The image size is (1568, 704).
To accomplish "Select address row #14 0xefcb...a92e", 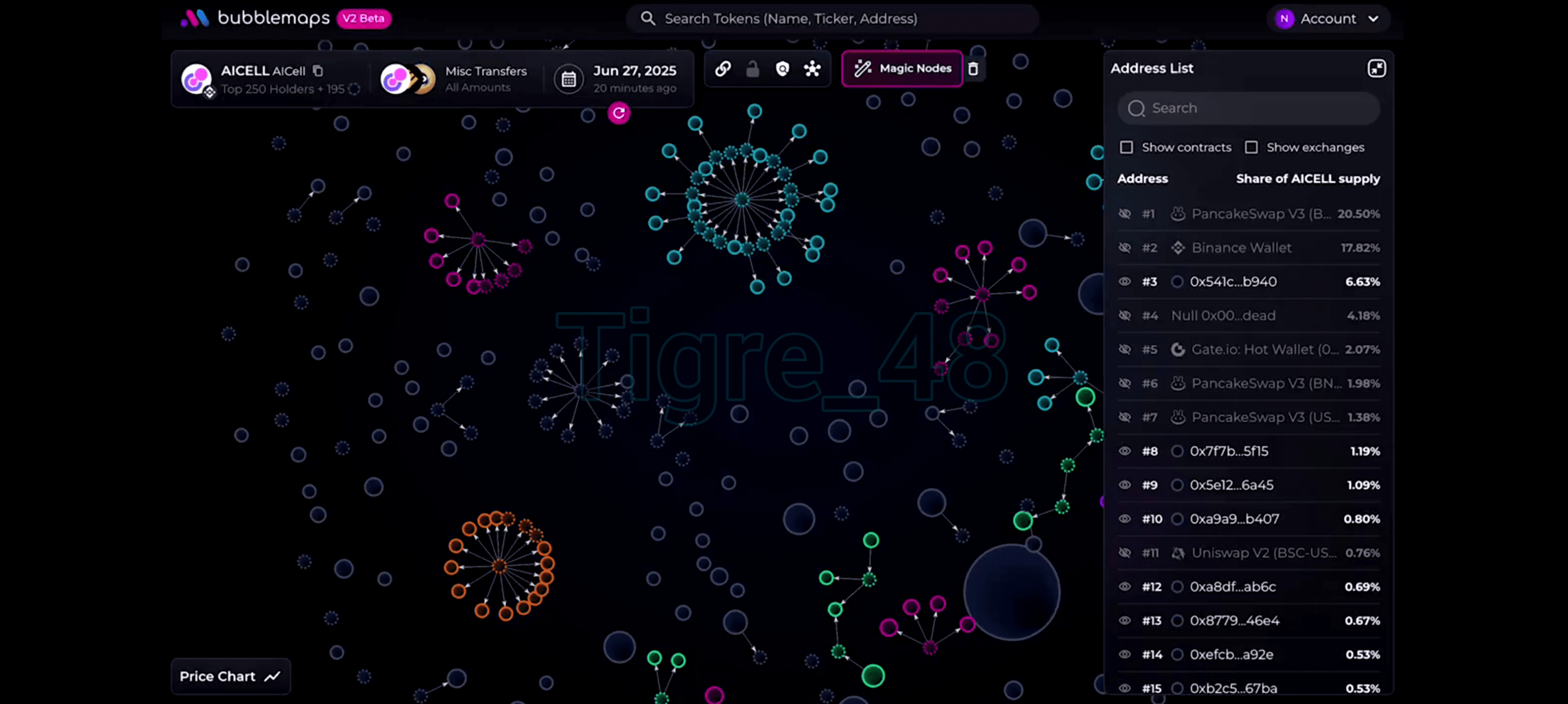I will point(1248,655).
